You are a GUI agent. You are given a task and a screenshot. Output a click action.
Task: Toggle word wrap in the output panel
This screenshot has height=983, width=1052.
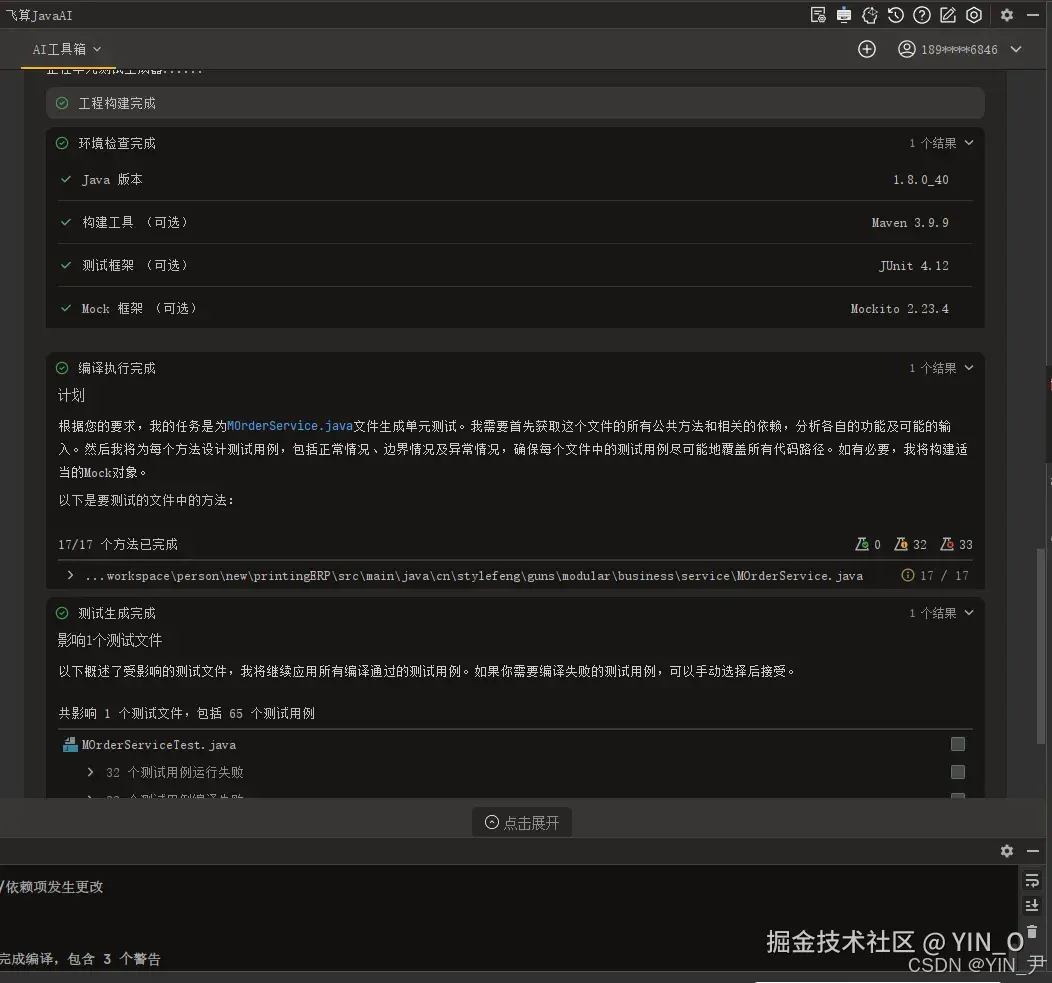coord(1032,880)
